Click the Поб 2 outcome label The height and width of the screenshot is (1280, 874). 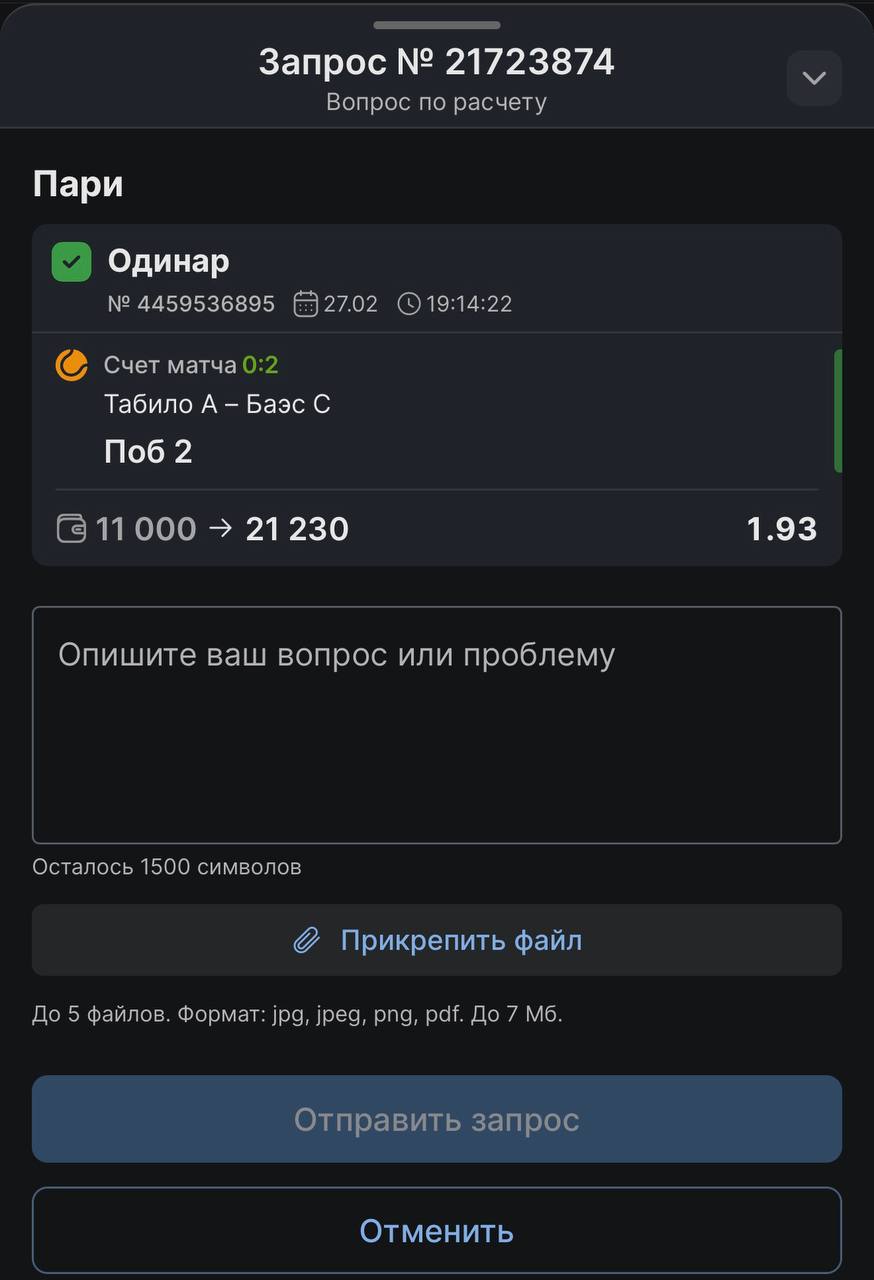click(148, 452)
